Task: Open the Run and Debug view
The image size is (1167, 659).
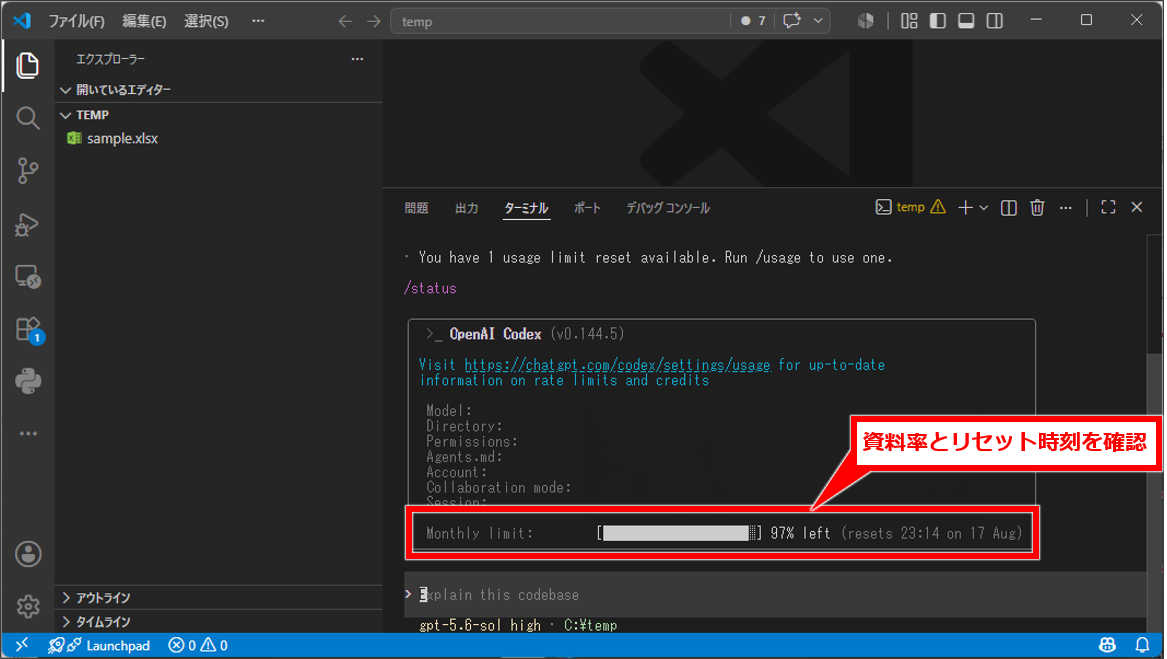Action: (x=28, y=224)
